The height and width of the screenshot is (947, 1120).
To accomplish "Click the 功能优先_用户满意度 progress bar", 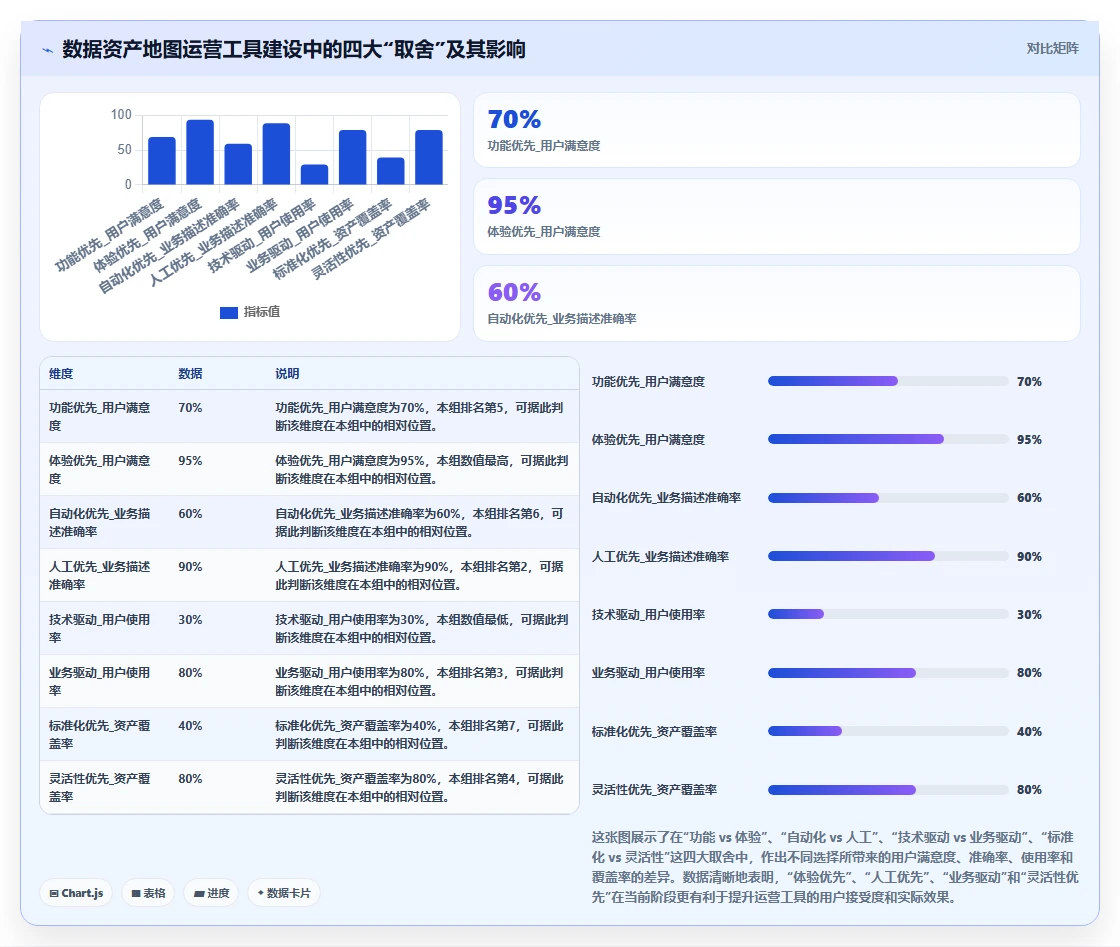I will (x=888, y=381).
